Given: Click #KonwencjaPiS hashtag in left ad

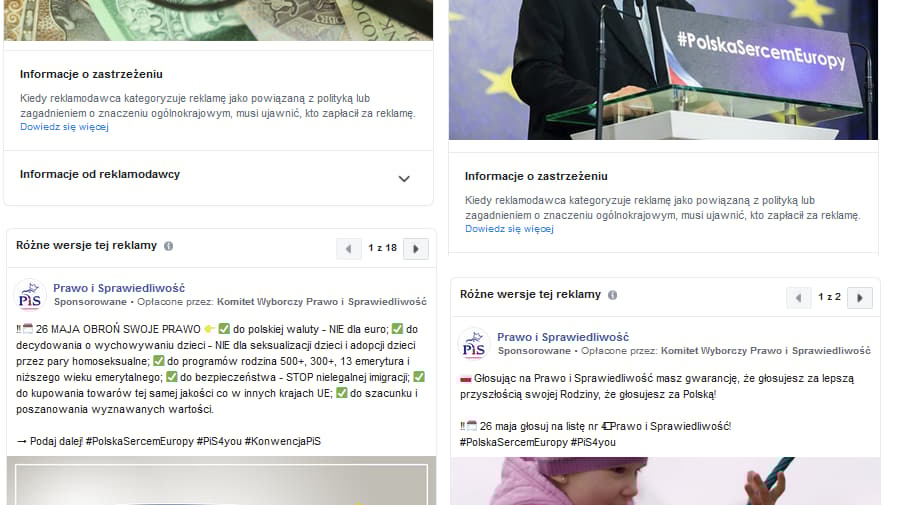Looking at the screenshot, I should tap(283, 442).
